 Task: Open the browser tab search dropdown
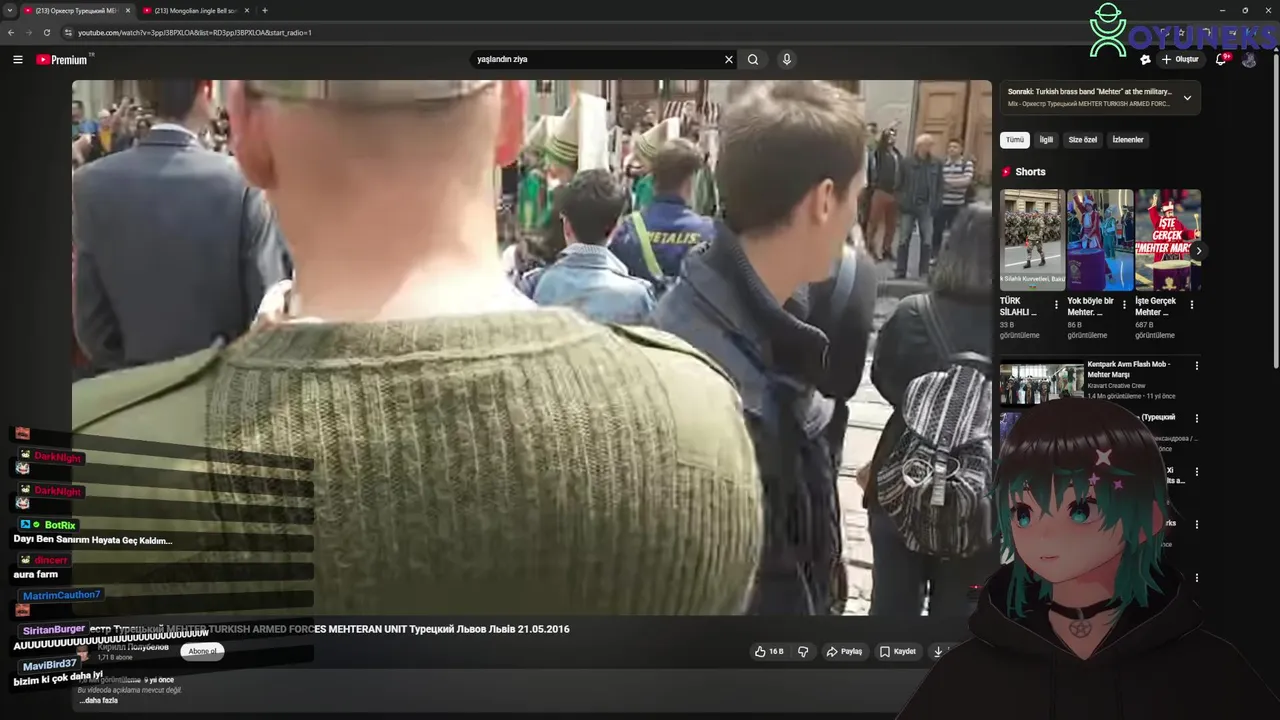click(9, 11)
